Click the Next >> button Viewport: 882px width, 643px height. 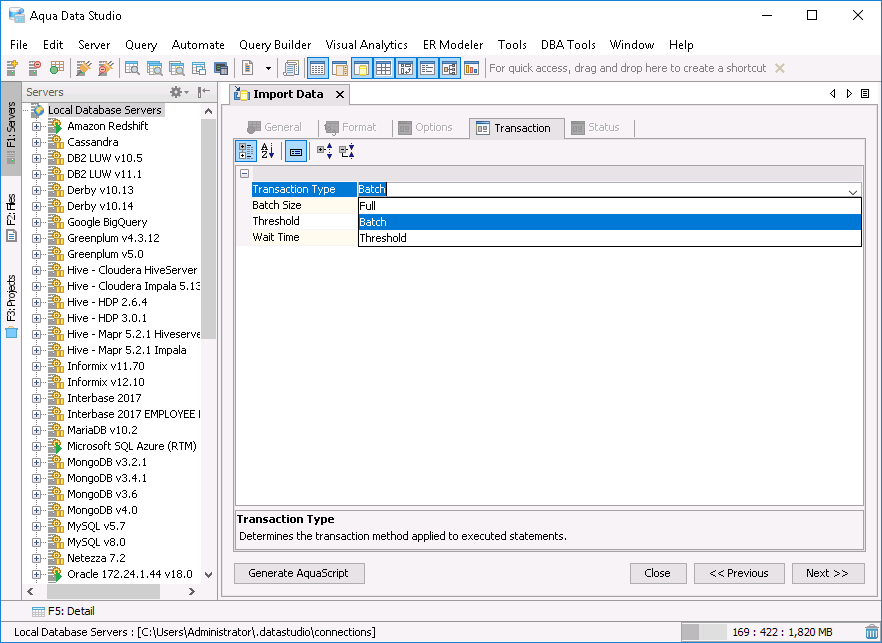point(827,573)
